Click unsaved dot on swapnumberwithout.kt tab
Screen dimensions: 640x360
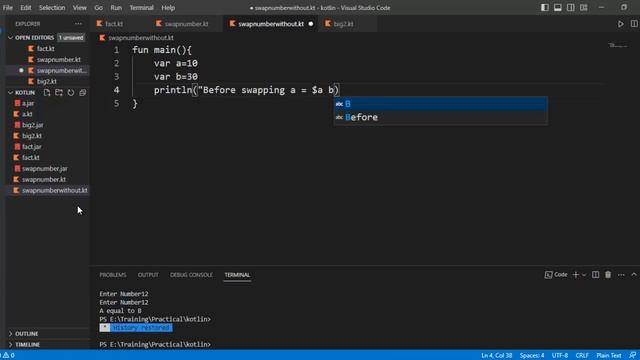[x=311, y=24]
